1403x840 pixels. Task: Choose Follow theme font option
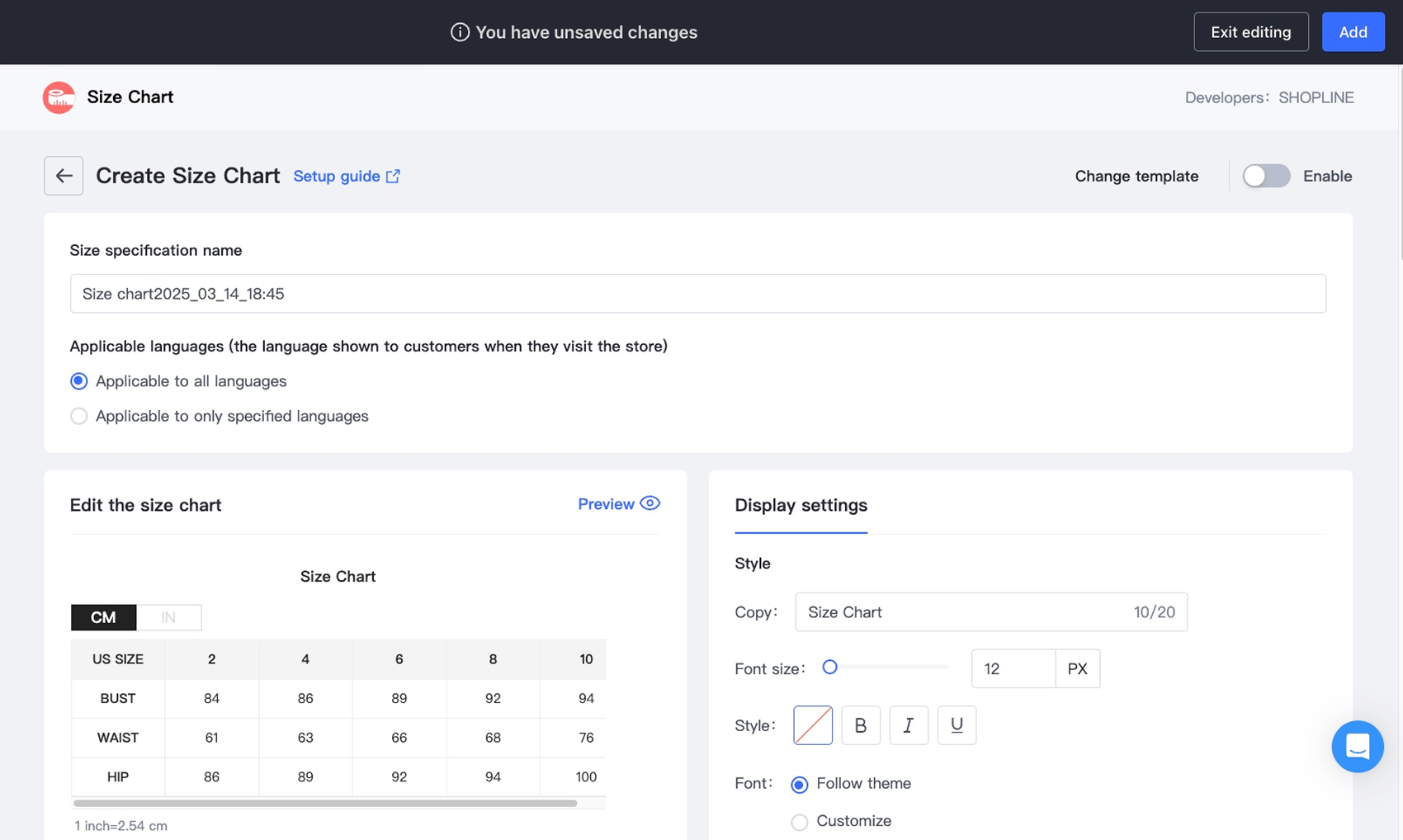799,785
